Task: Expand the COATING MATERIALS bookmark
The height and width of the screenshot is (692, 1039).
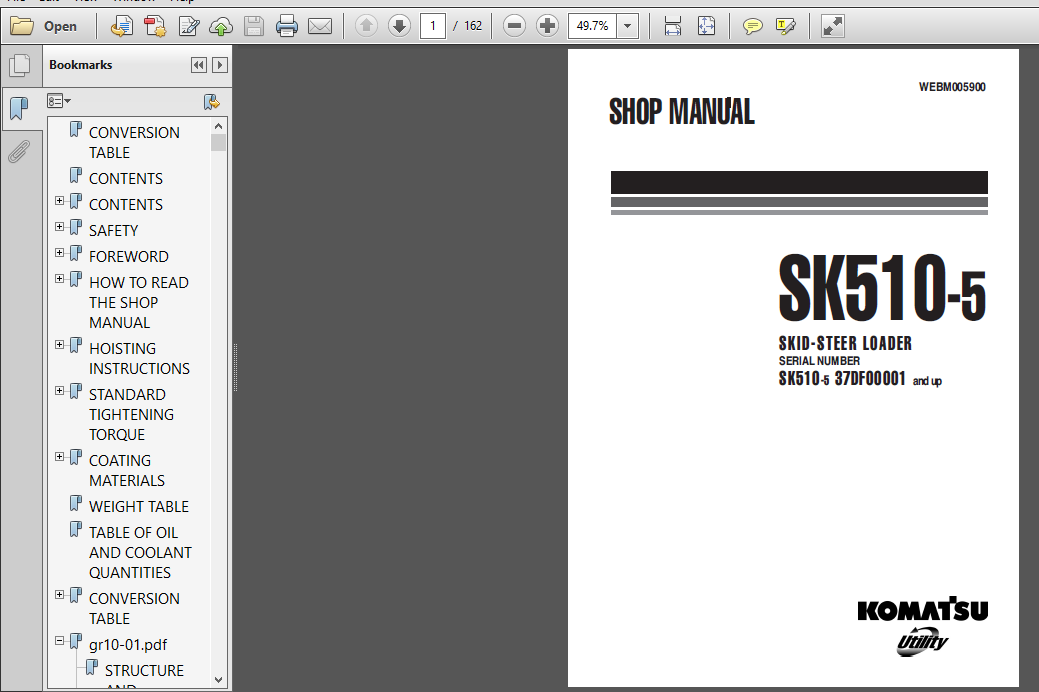Action: pos(60,457)
